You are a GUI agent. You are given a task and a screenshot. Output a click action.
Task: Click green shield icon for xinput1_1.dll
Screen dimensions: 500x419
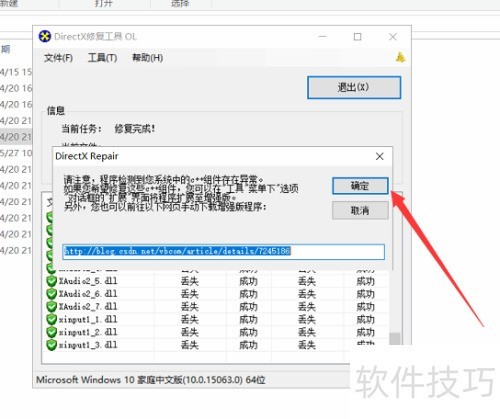52,319
